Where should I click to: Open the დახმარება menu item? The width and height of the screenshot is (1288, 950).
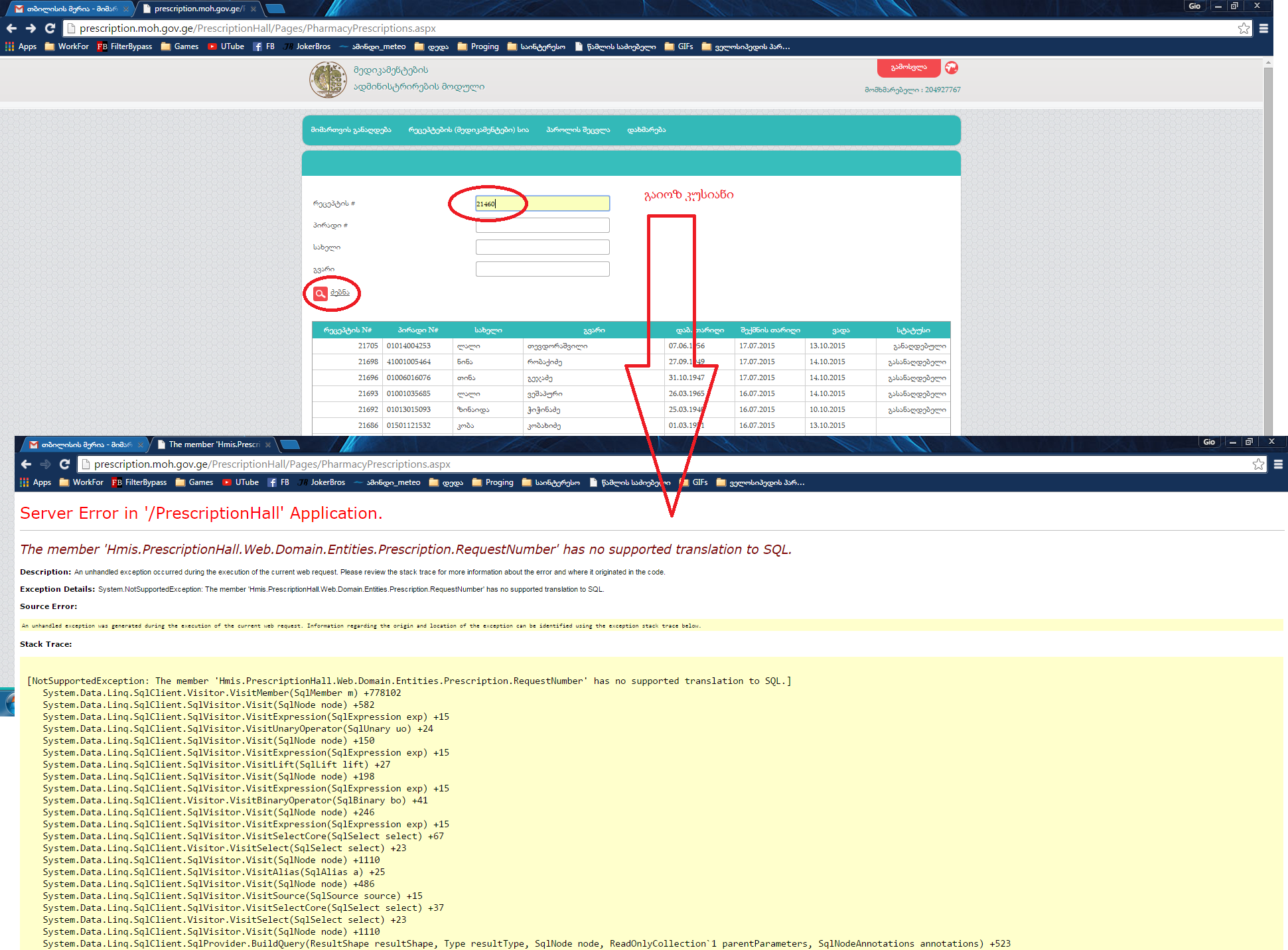[x=646, y=130]
